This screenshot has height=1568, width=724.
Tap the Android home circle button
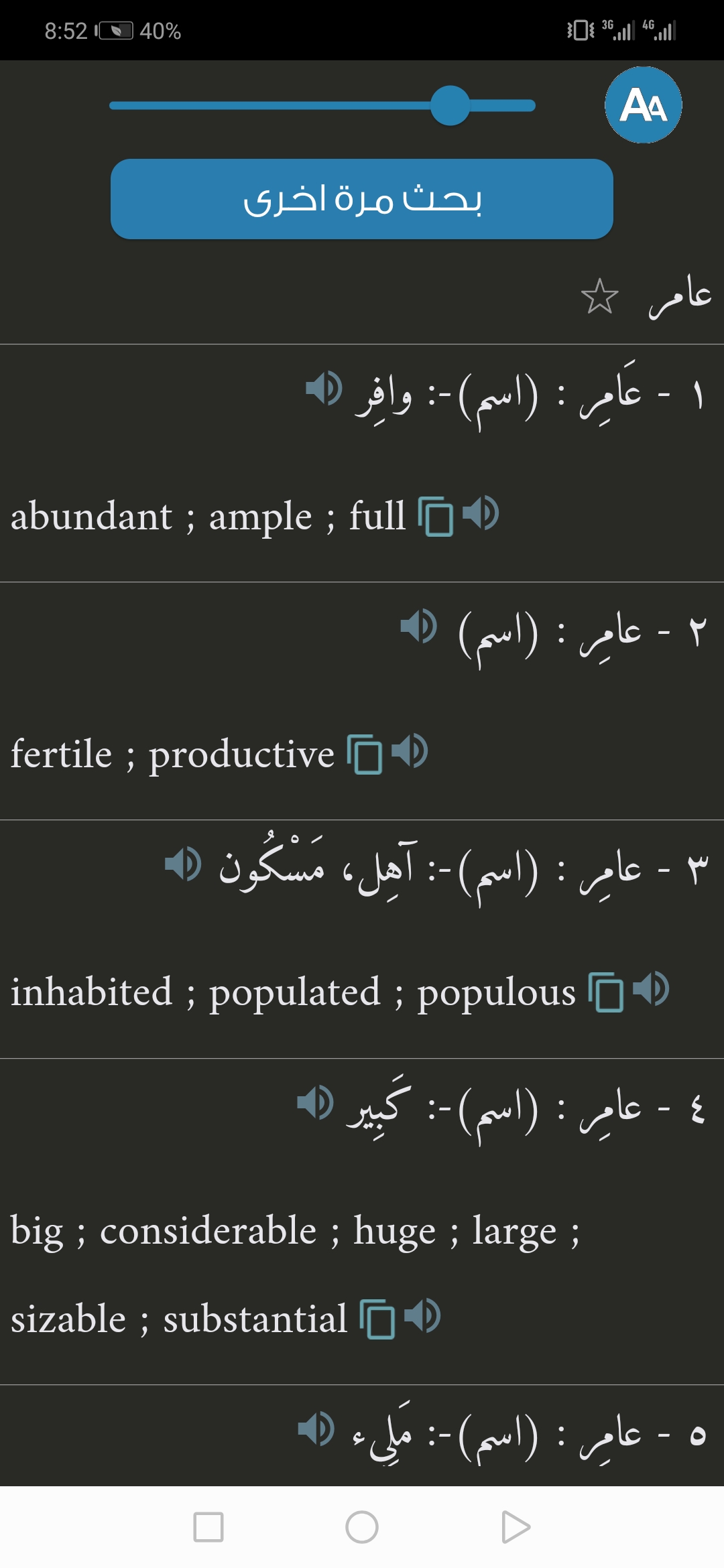[362, 1527]
